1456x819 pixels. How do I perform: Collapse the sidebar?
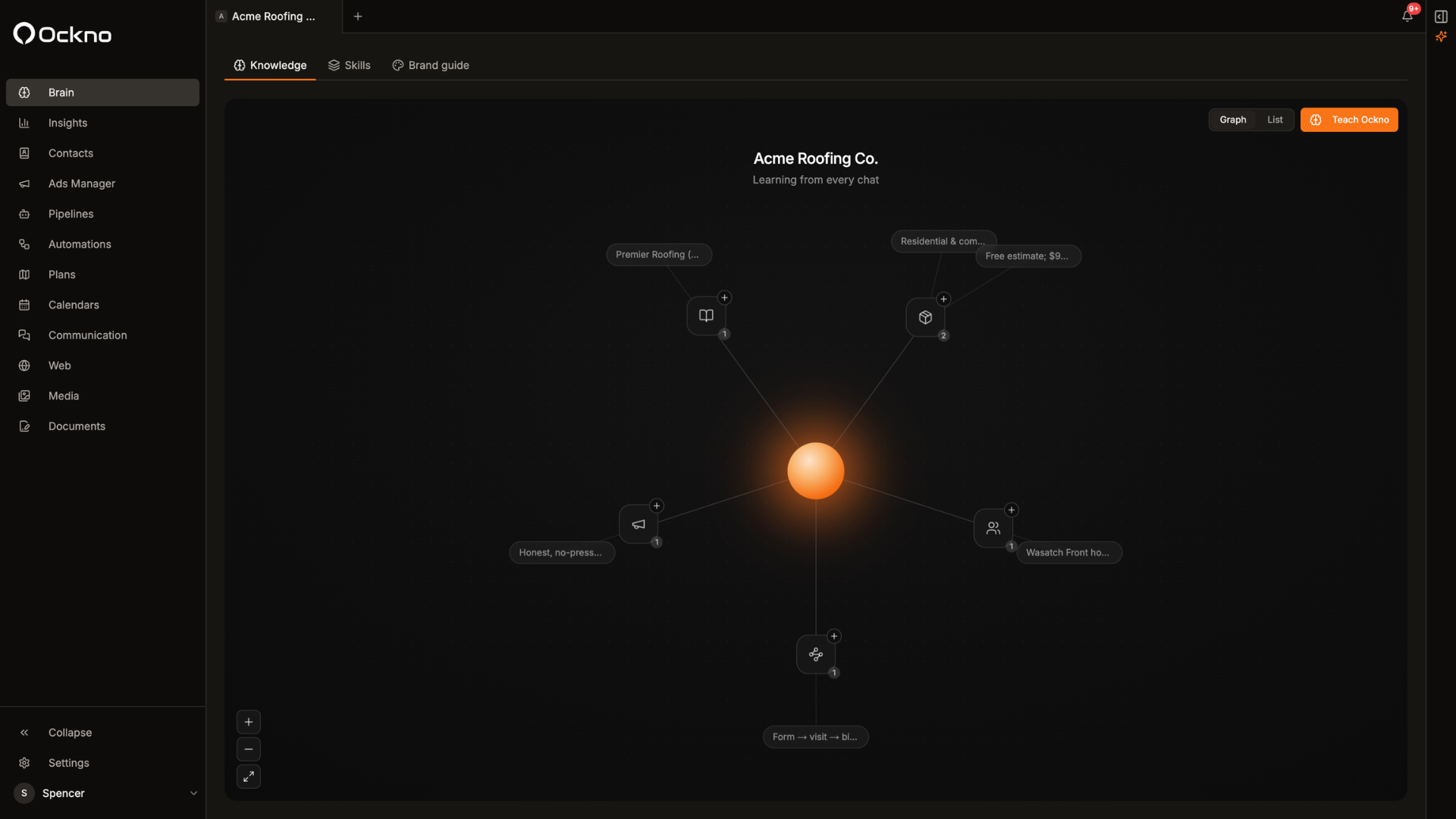[102, 733]
